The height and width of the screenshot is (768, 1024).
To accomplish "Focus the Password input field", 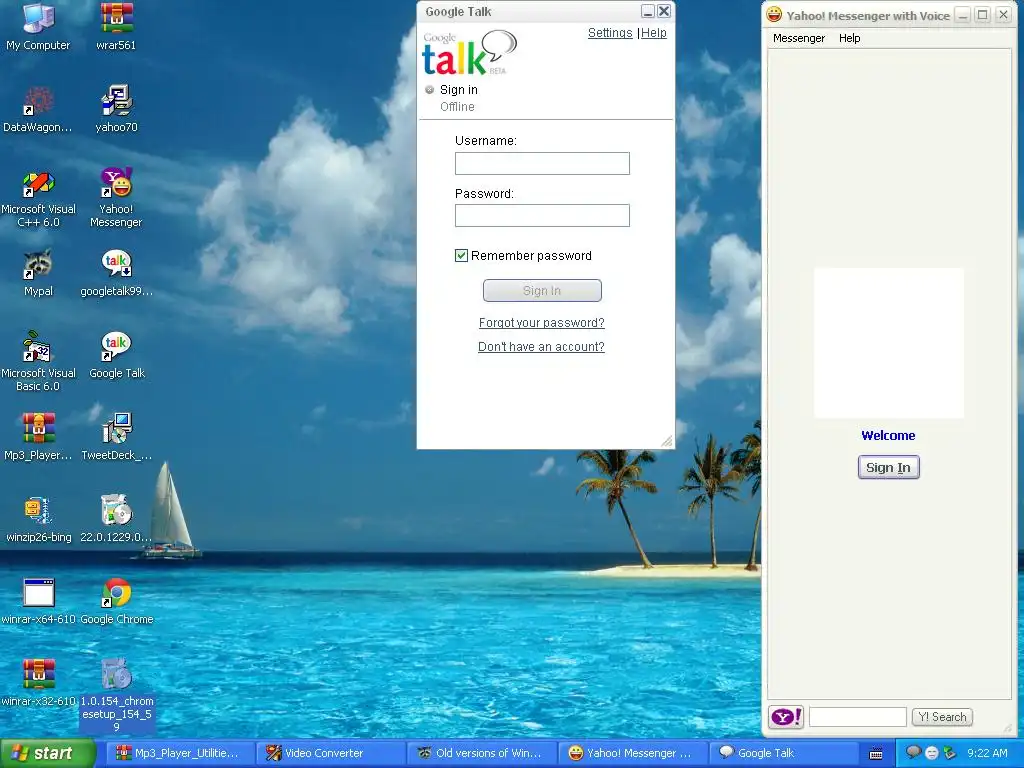I will (x=542, y=216).
